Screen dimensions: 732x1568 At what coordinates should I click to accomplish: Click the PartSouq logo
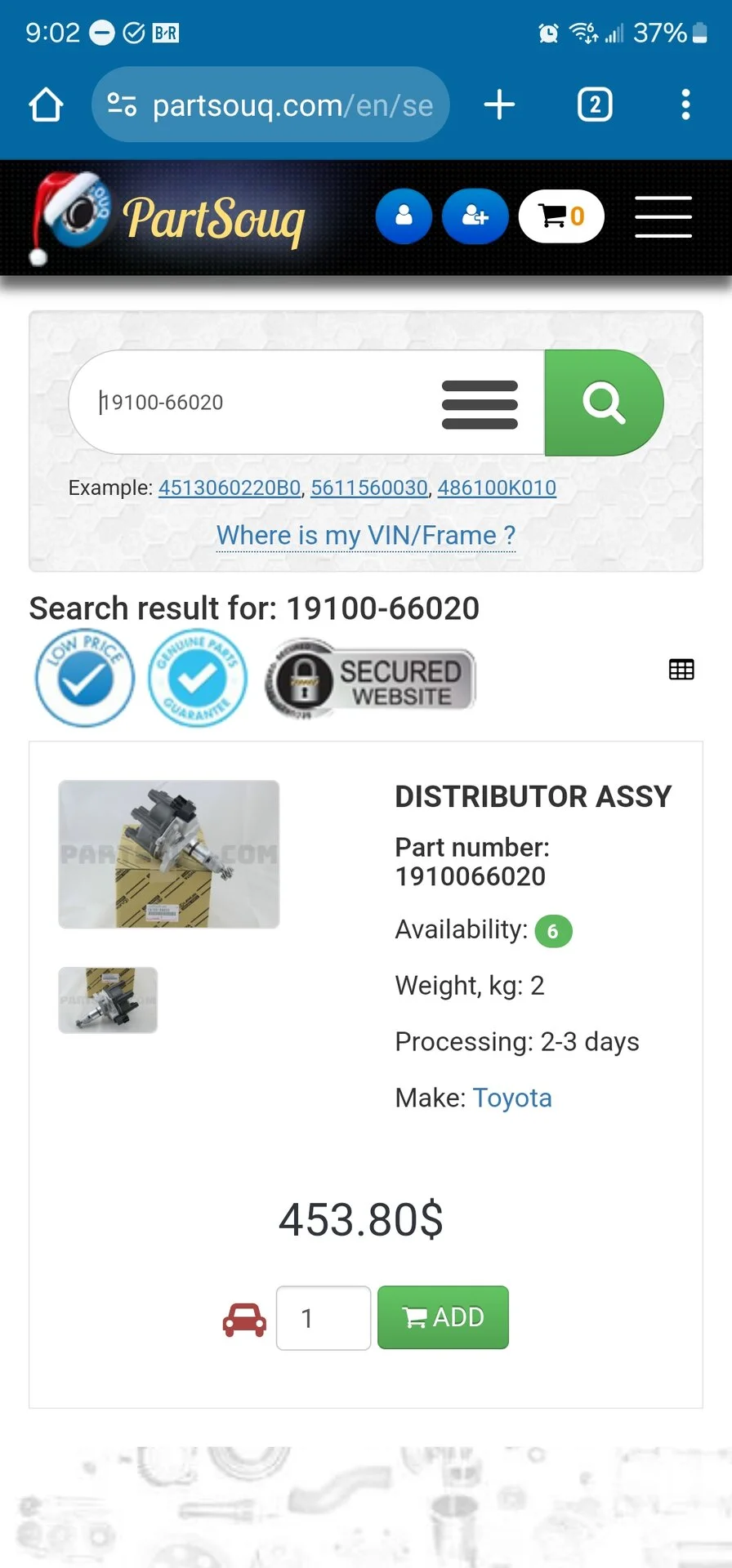167,219
